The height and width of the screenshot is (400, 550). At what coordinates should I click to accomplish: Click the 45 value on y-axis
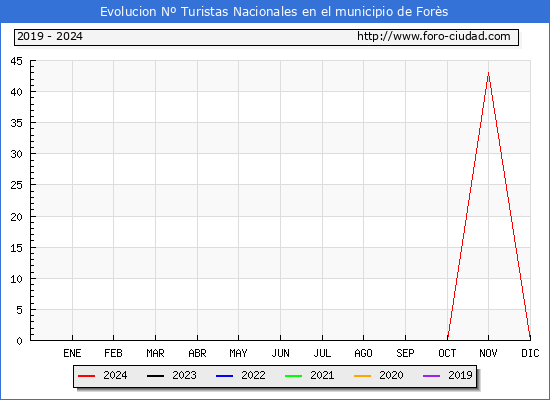16,61
